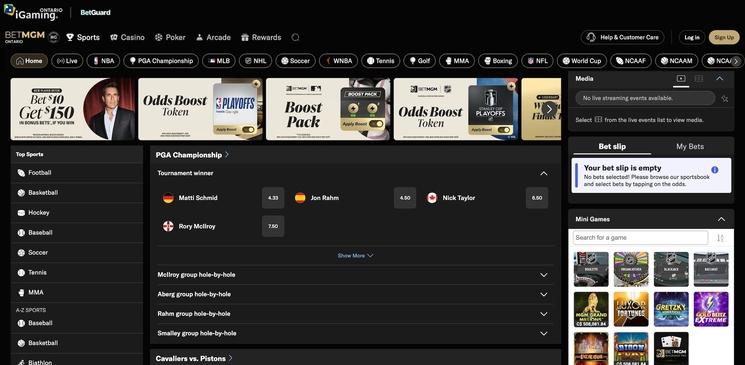This screenshot has height=365, width=745.
Task: Open the Gold Blitz Extreme mini game
Action: point(711,309)
